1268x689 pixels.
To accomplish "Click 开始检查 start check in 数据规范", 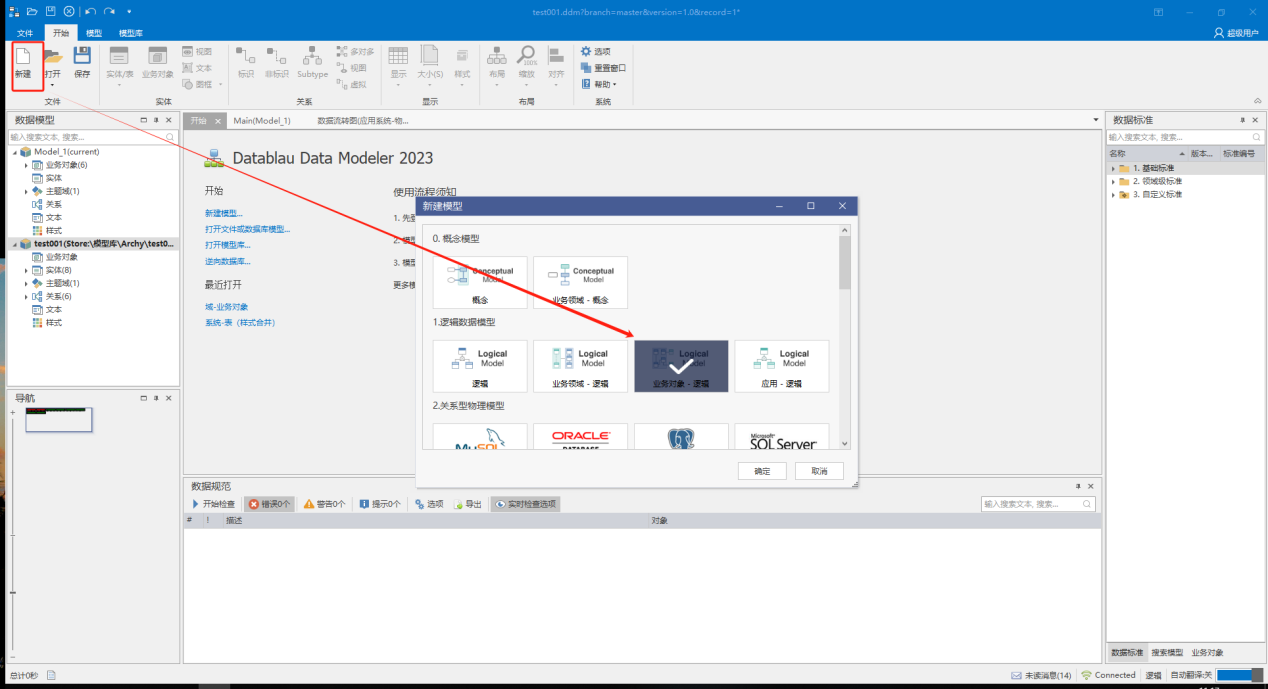I will 214,504.
